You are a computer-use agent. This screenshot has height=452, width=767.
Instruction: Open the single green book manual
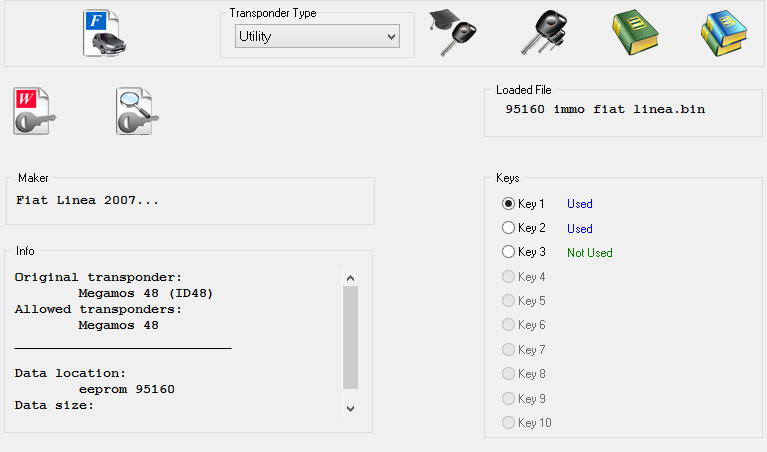[x=635, y=32]
